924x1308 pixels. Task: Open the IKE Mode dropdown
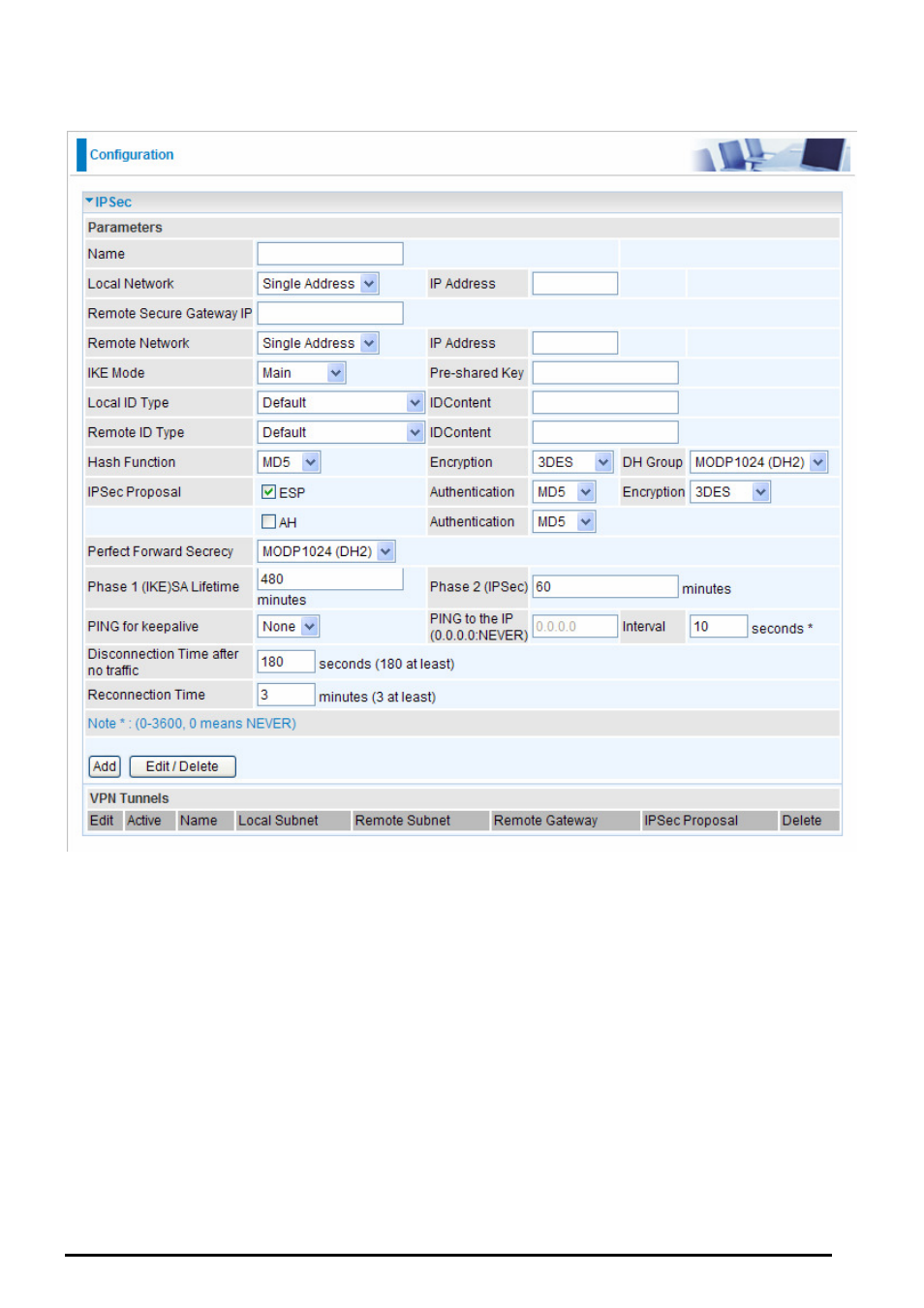pos(301,373)
